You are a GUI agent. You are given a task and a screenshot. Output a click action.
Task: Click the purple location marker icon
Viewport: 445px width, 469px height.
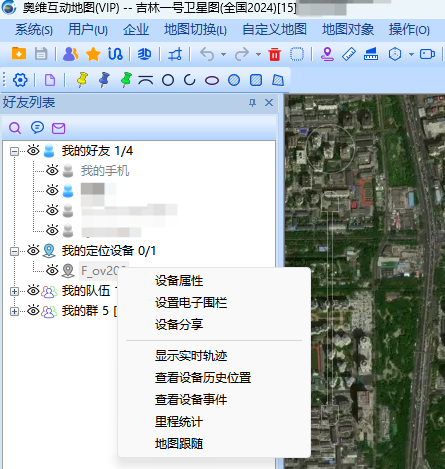[x=327, y=54]
